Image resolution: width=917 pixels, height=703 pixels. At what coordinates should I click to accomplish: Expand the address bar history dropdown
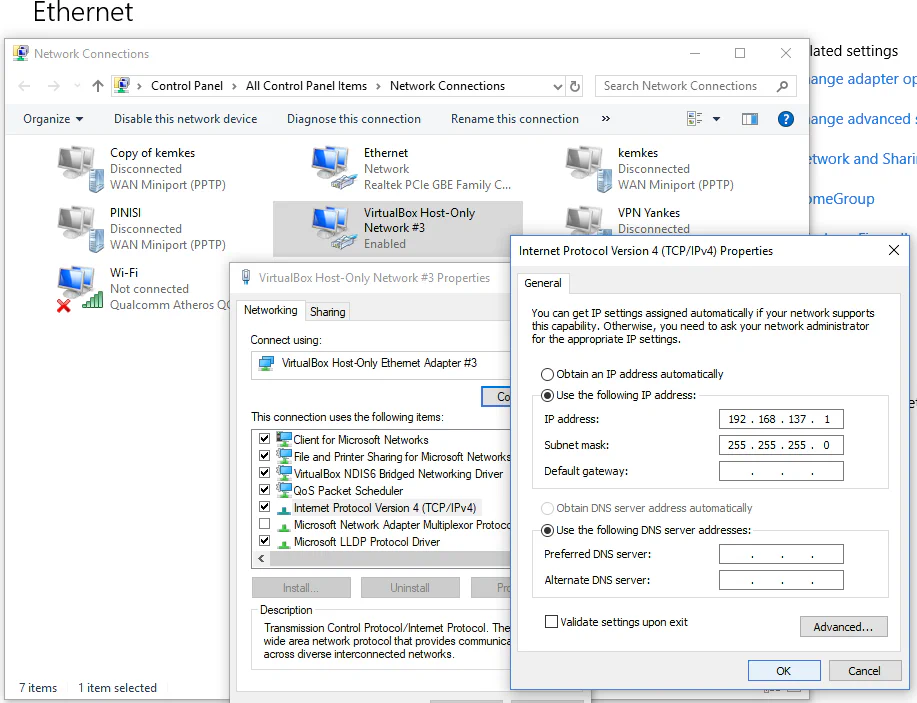click(557, 87)
